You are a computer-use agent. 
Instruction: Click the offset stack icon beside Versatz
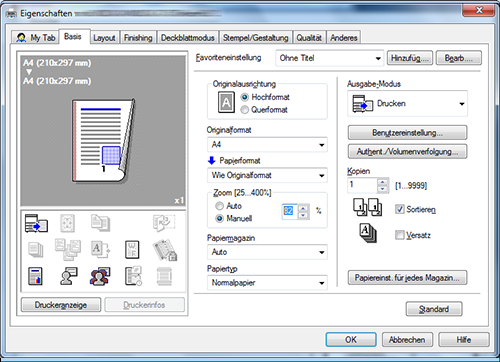[x=368, y=233]
